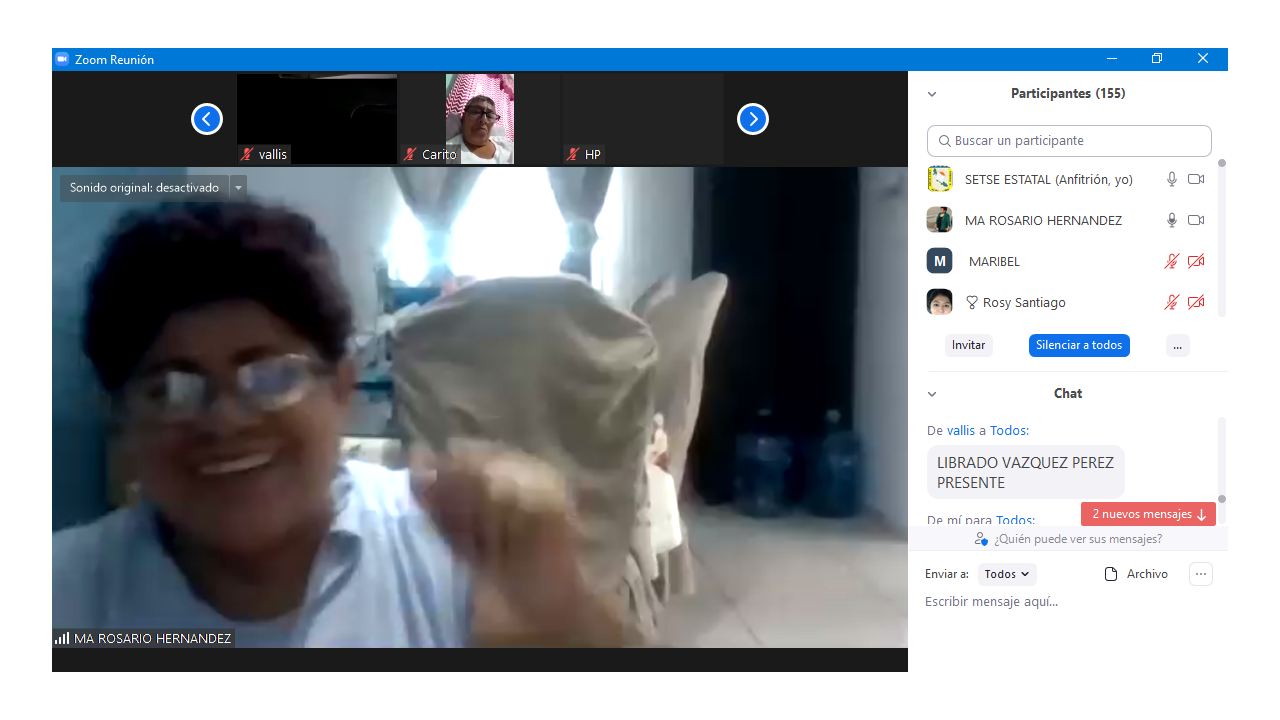Open the Enviar a Todos dropdown
The image size is (1280, 720).
click(x=1007, y=574)
